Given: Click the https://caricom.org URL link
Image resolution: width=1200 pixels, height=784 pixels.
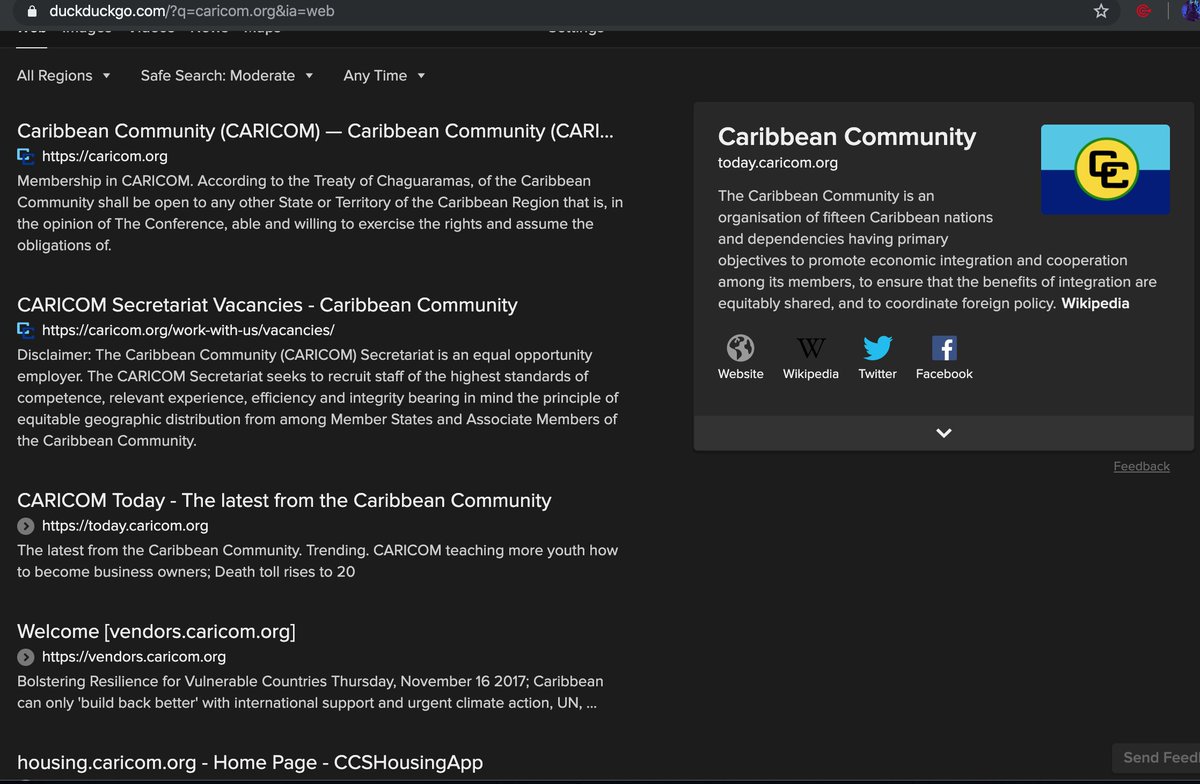Looking at the screenshot, I should coord(105,156).
